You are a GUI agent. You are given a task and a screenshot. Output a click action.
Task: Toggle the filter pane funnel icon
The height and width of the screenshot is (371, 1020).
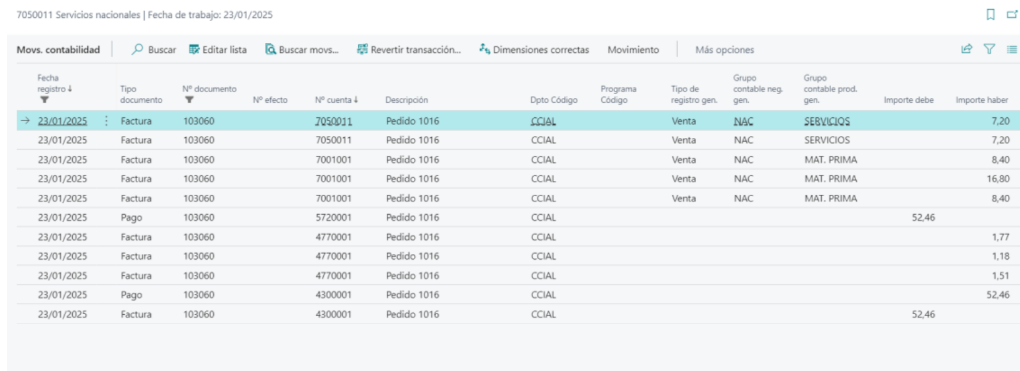click(x=989, y=49)
